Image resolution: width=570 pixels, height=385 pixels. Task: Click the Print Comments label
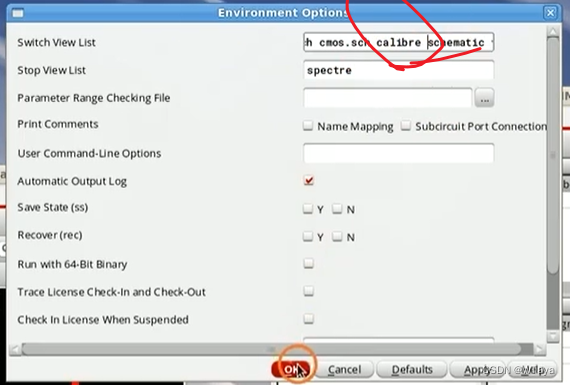click(58, 124)
